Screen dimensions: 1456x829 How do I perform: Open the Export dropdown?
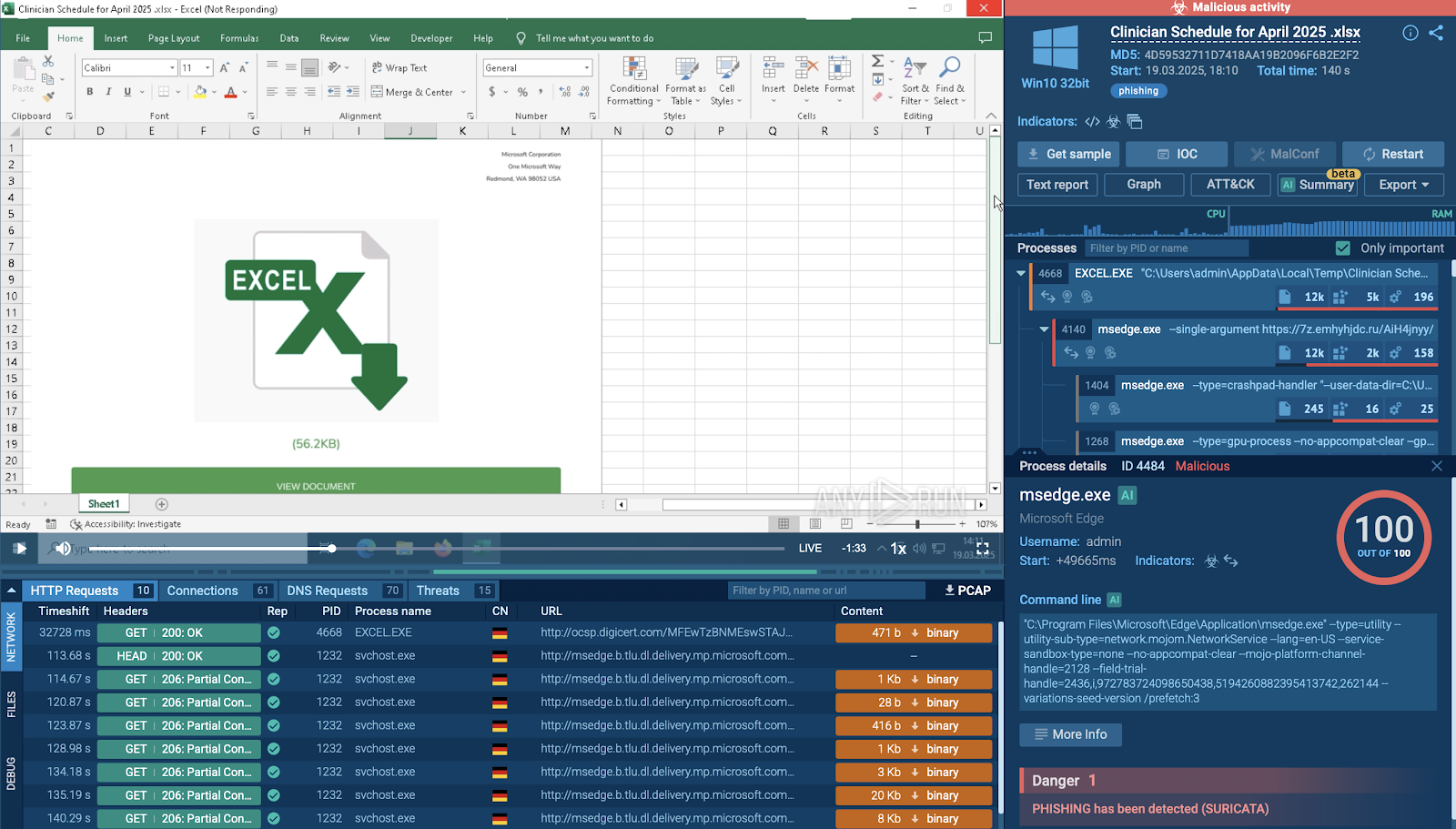[x=1404, y=185]
